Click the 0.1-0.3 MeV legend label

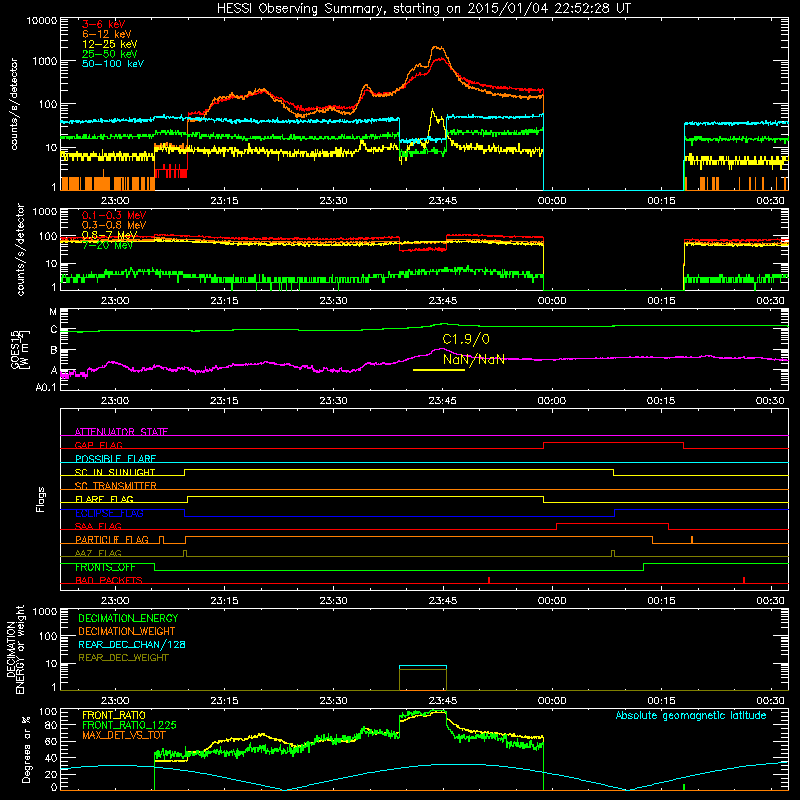[114, 215]
